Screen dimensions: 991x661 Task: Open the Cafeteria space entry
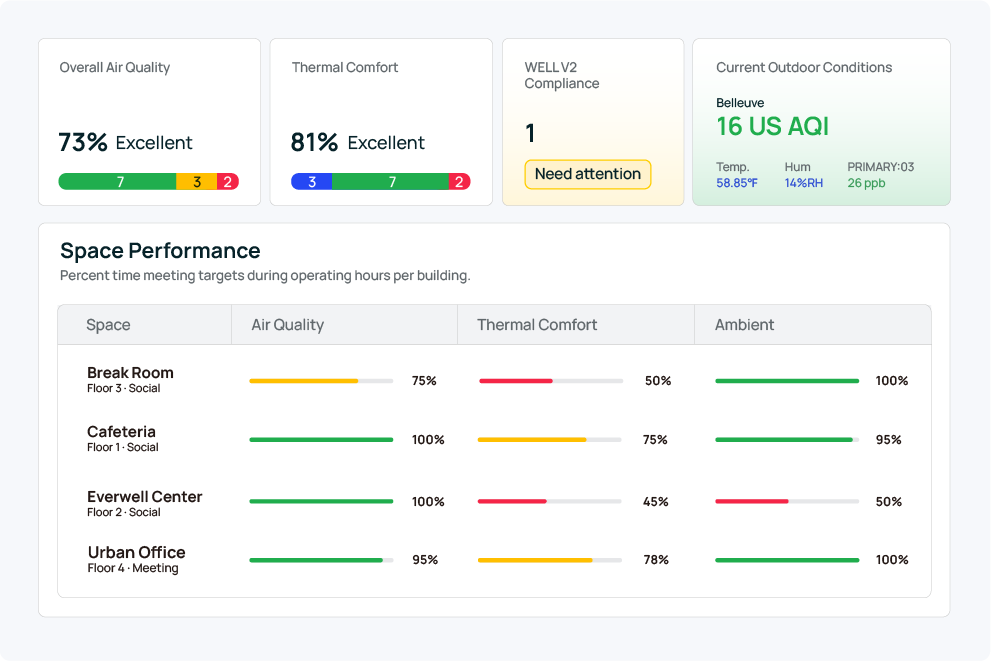pyautogui.click(x=121, y=432)
